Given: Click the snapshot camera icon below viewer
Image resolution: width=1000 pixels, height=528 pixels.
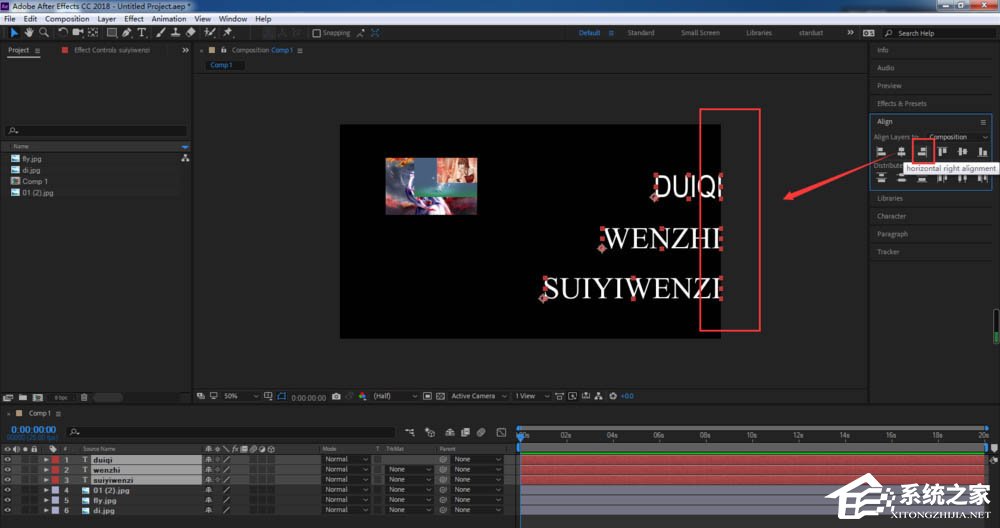Looking at the screenshot, I should tap(336, 396).
